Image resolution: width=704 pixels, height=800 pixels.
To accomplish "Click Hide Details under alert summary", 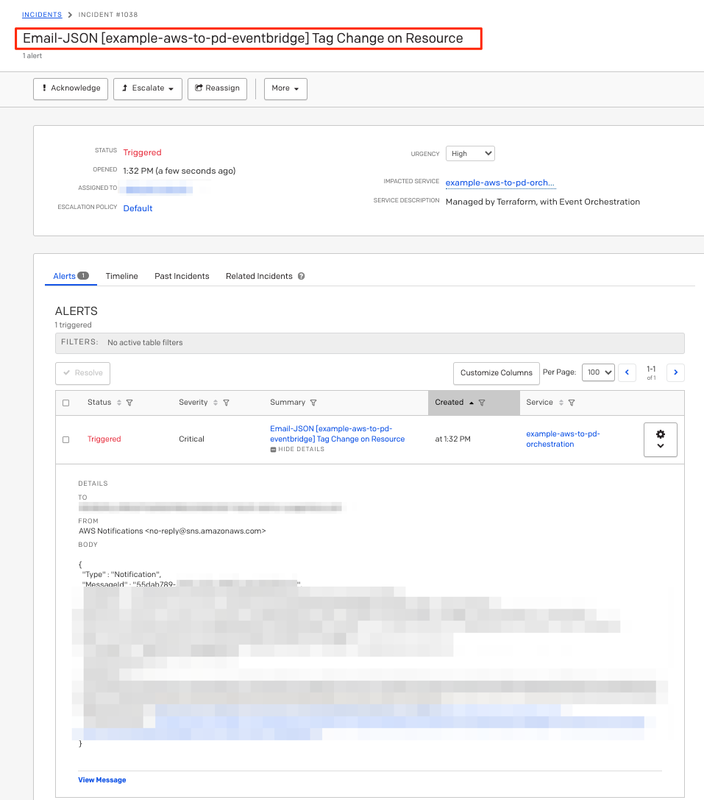I will (297, 449).
